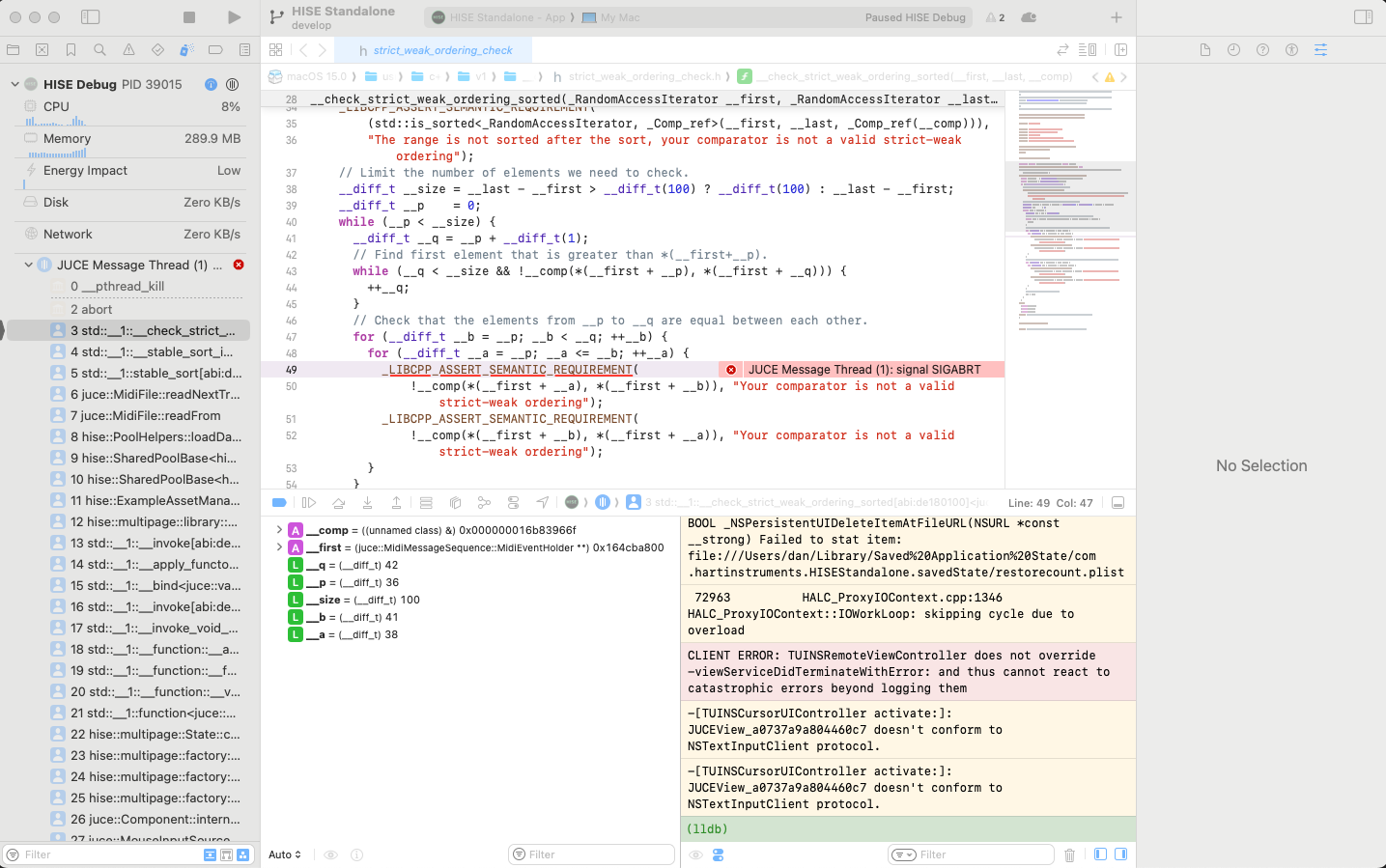This screenshot has width=1386, height=868.
Task: Show the Accessibility inspector tab
Action: 1291,50
